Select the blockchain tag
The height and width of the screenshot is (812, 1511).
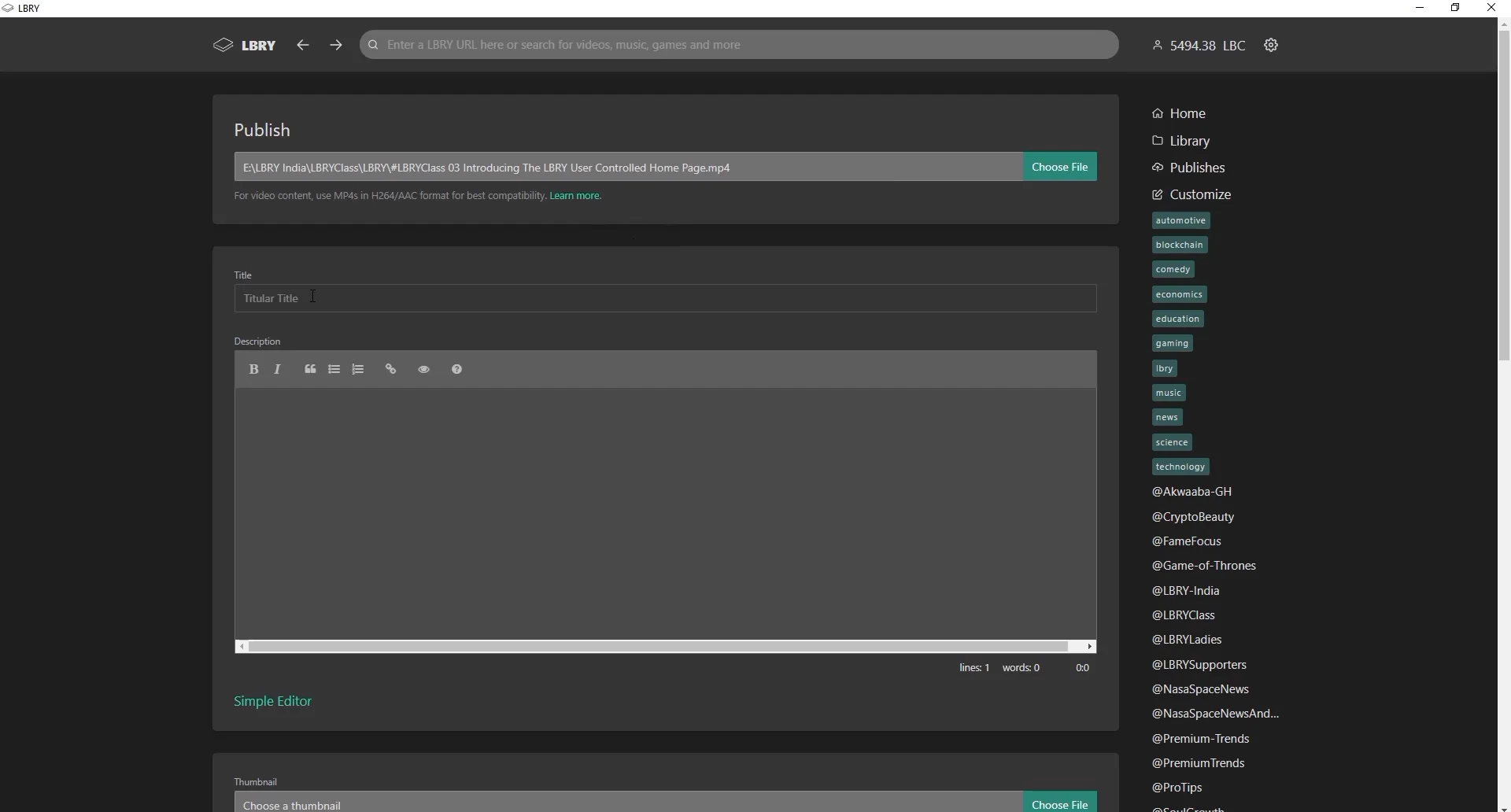pos(1180,245)
